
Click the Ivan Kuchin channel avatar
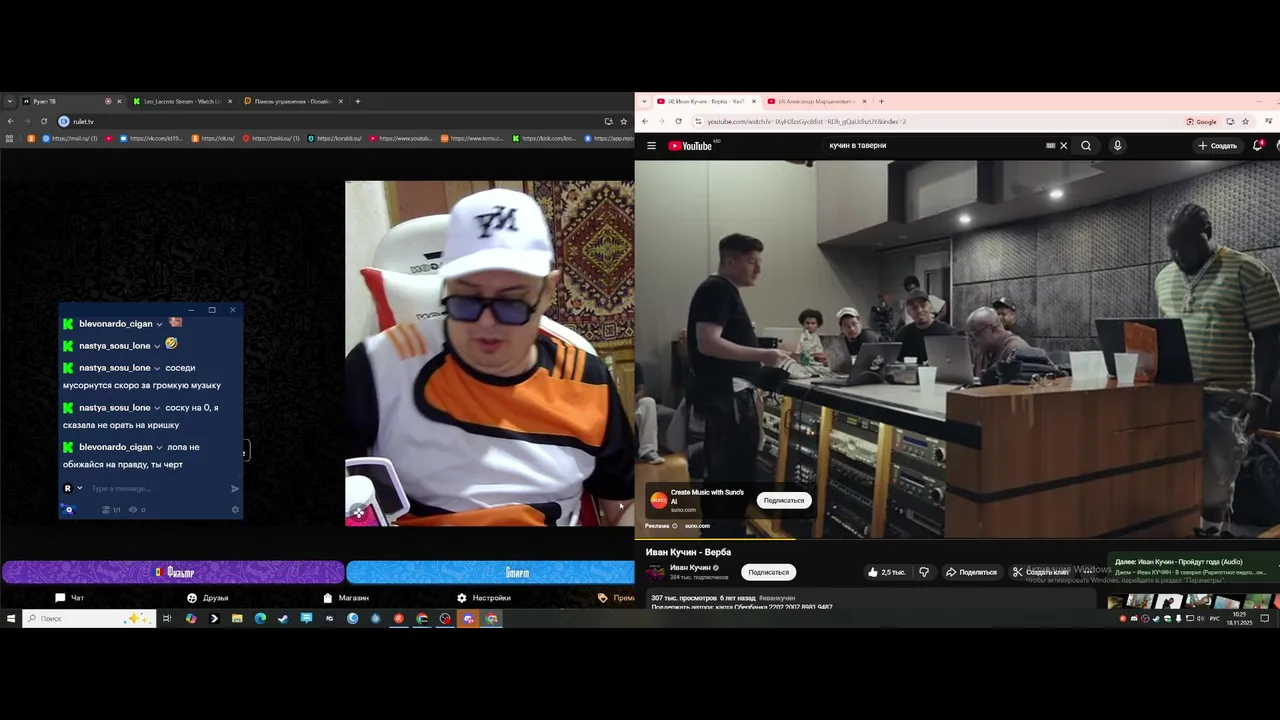[x=655, y=572]
